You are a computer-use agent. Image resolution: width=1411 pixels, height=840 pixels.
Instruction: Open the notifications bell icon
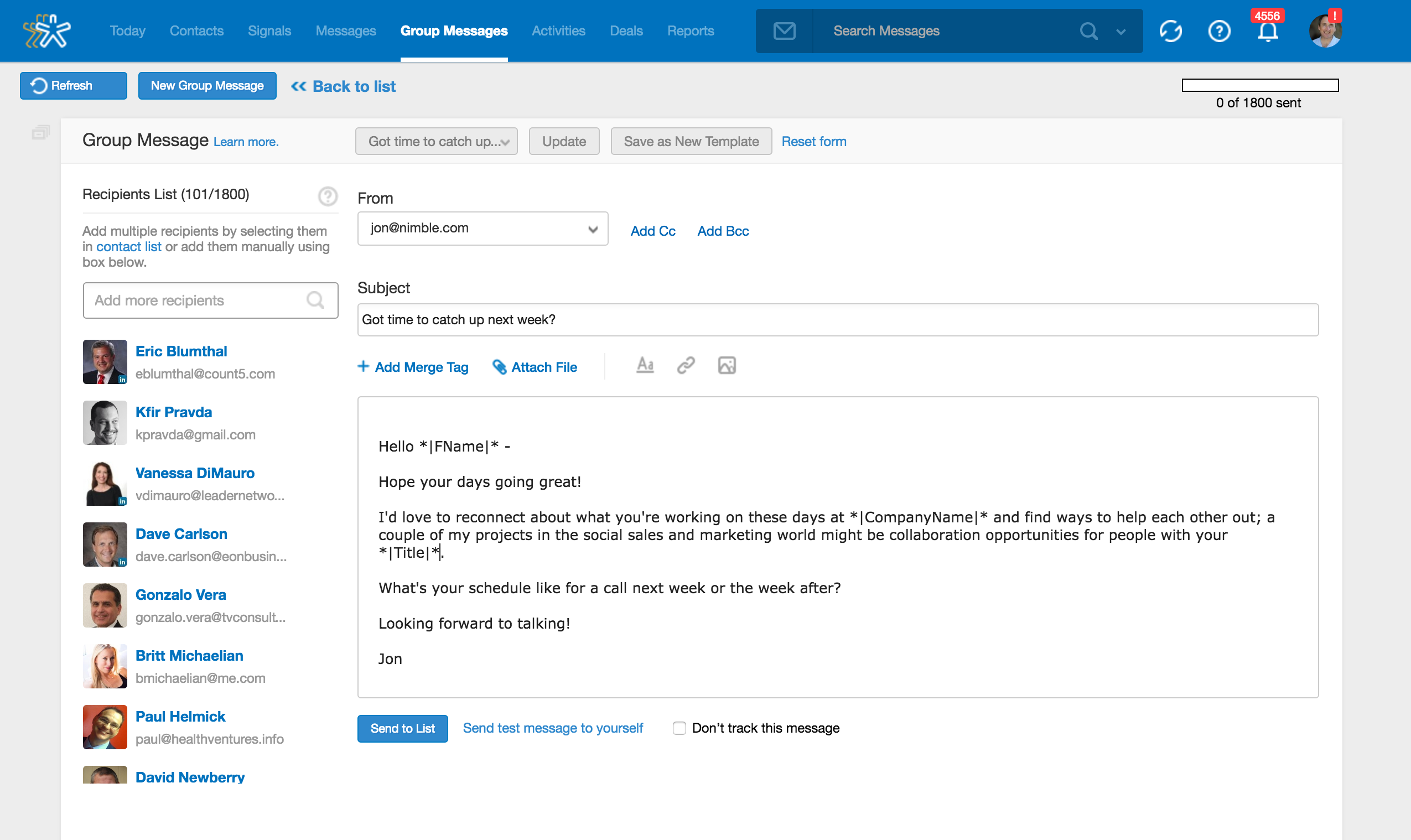1267,32
